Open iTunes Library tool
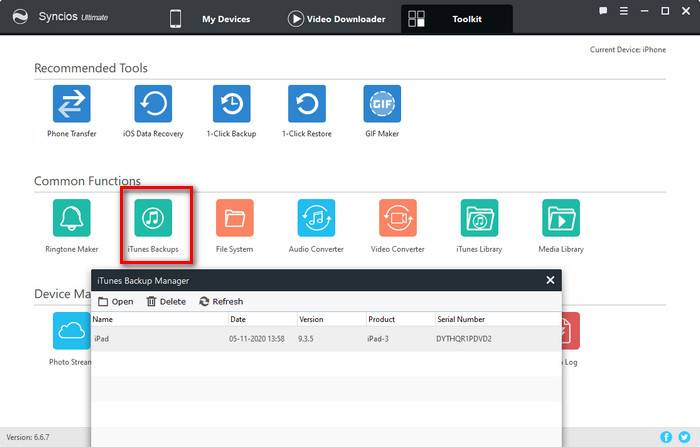The width and height of the screenshot is (700, 447). pos(479,218)
